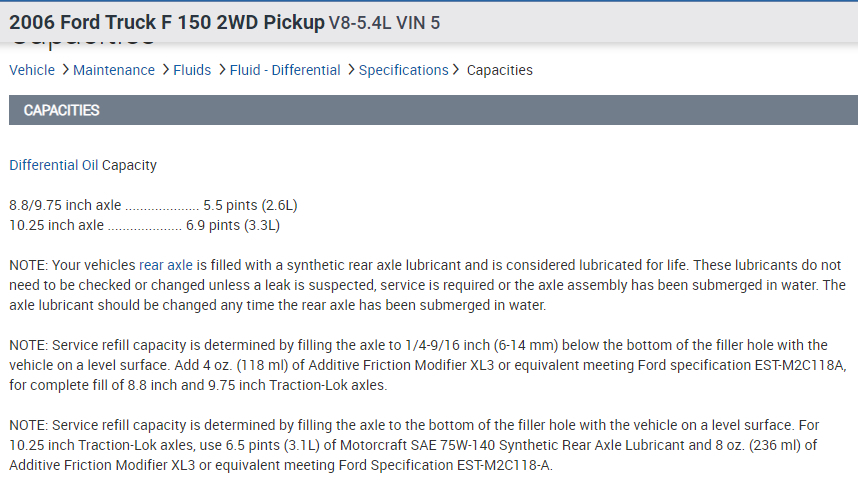
Task: Open the Fluids breadcrumb link
Action: click(192, 70)
